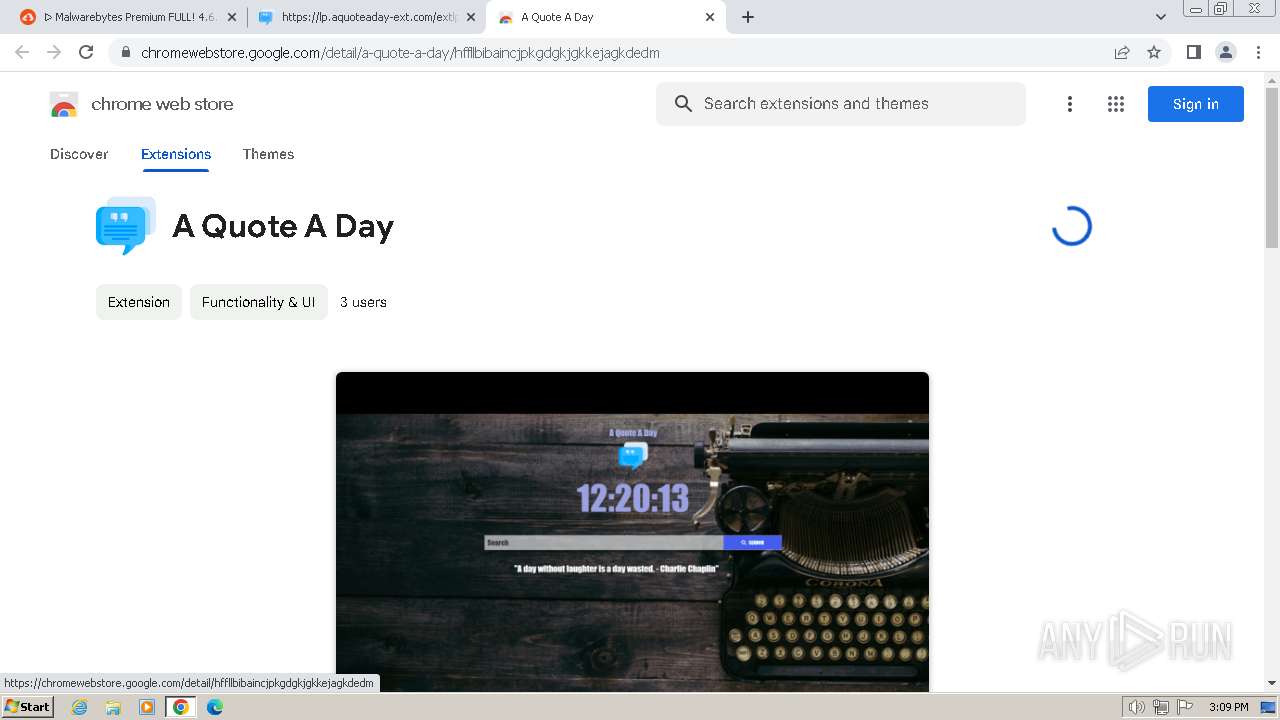Select the A Quote A Day tab
Image resolution: width=1280 pixels, height=720 pixels.
tap(605, 17)
